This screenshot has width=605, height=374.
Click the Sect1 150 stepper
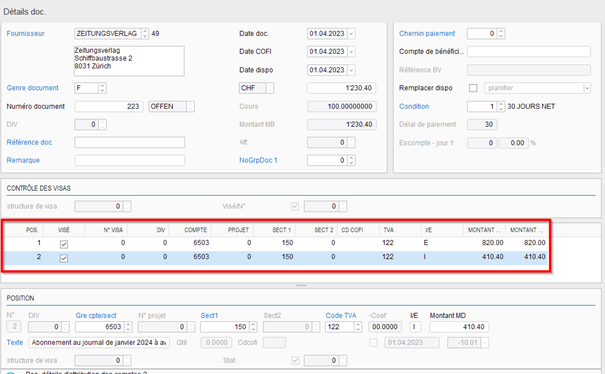[x=253, y=327]
